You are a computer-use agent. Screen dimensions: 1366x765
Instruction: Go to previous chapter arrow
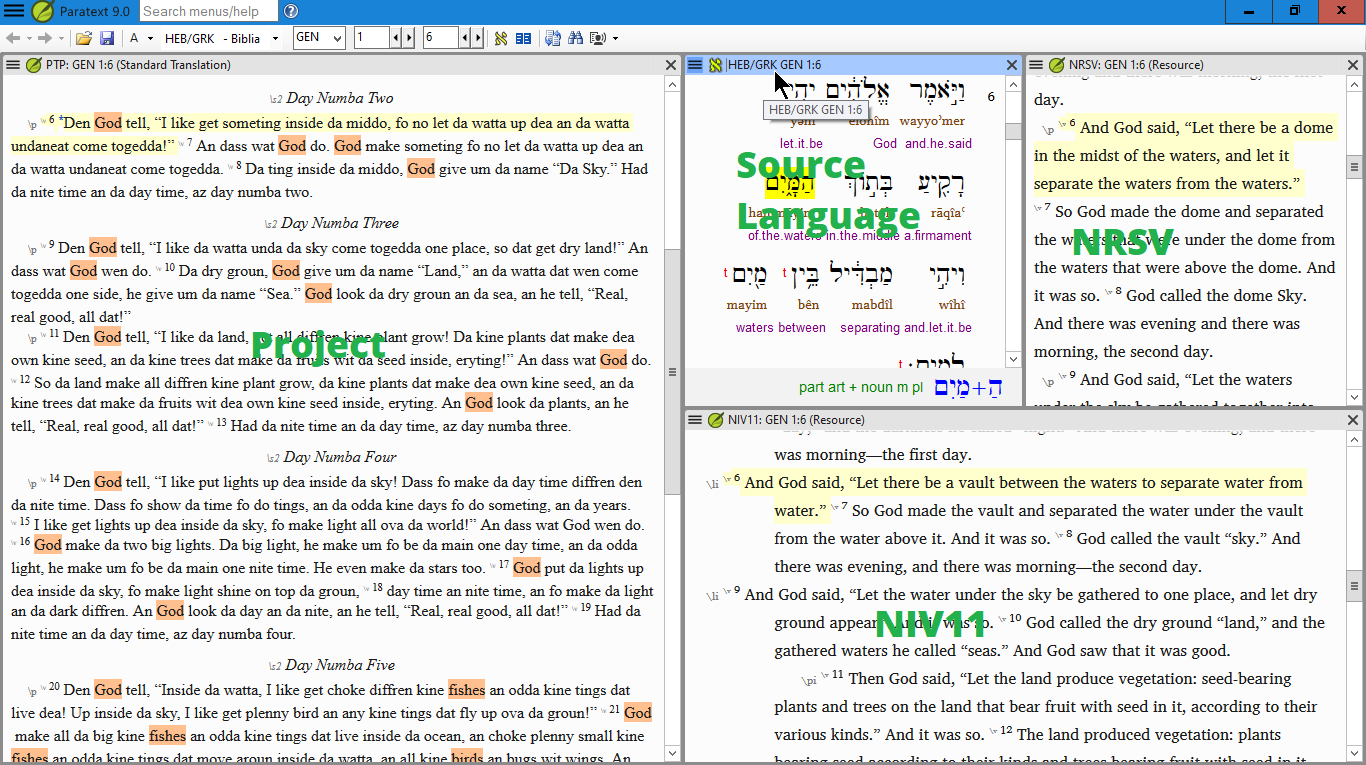click(x=396, y=38)
